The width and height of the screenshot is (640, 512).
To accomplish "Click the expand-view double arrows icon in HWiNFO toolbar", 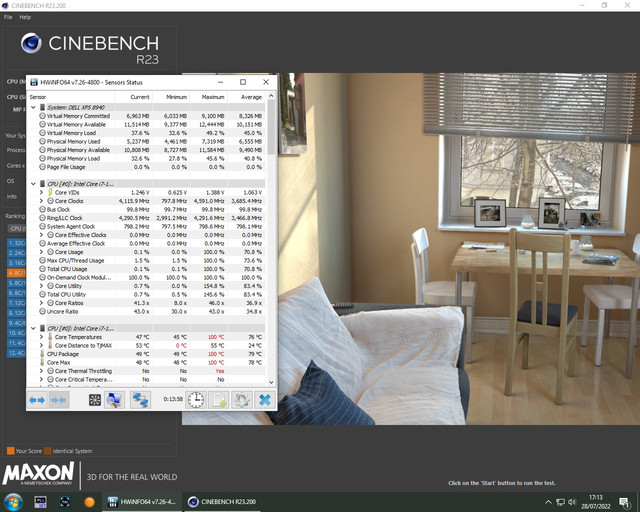I will click(37, 400).
